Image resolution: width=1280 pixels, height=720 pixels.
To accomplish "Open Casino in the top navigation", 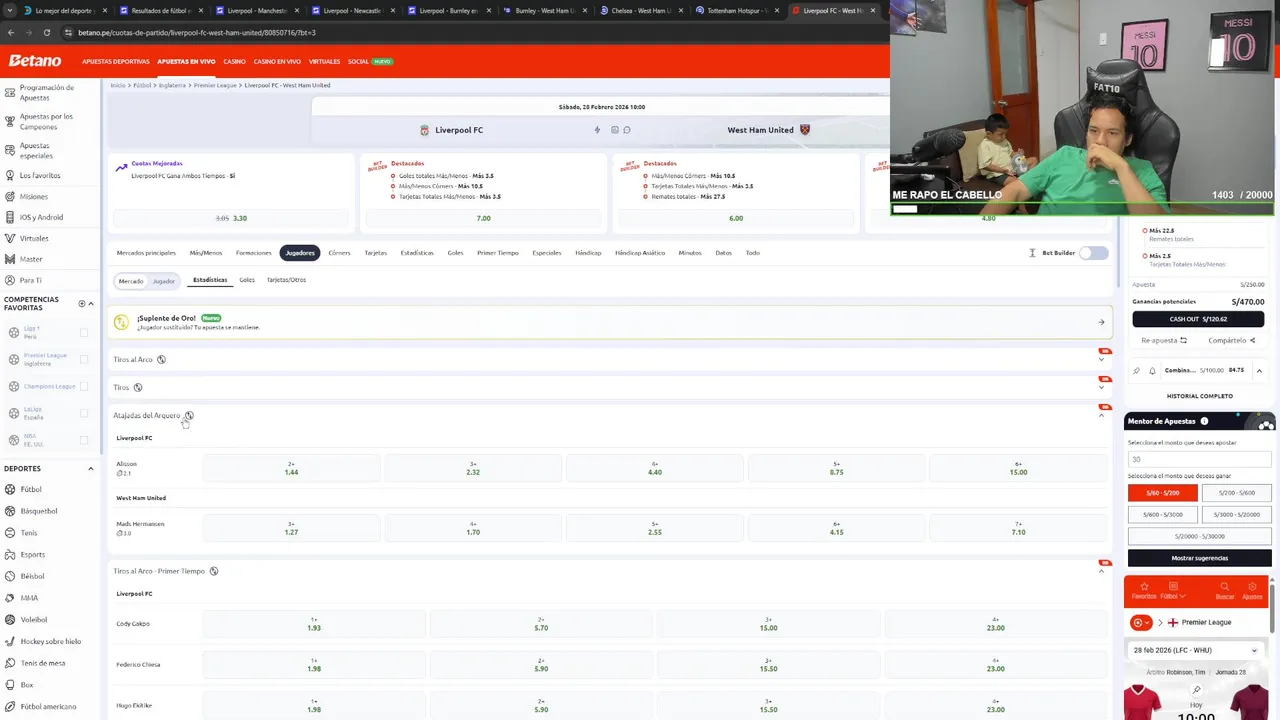I will coord(234,61).
